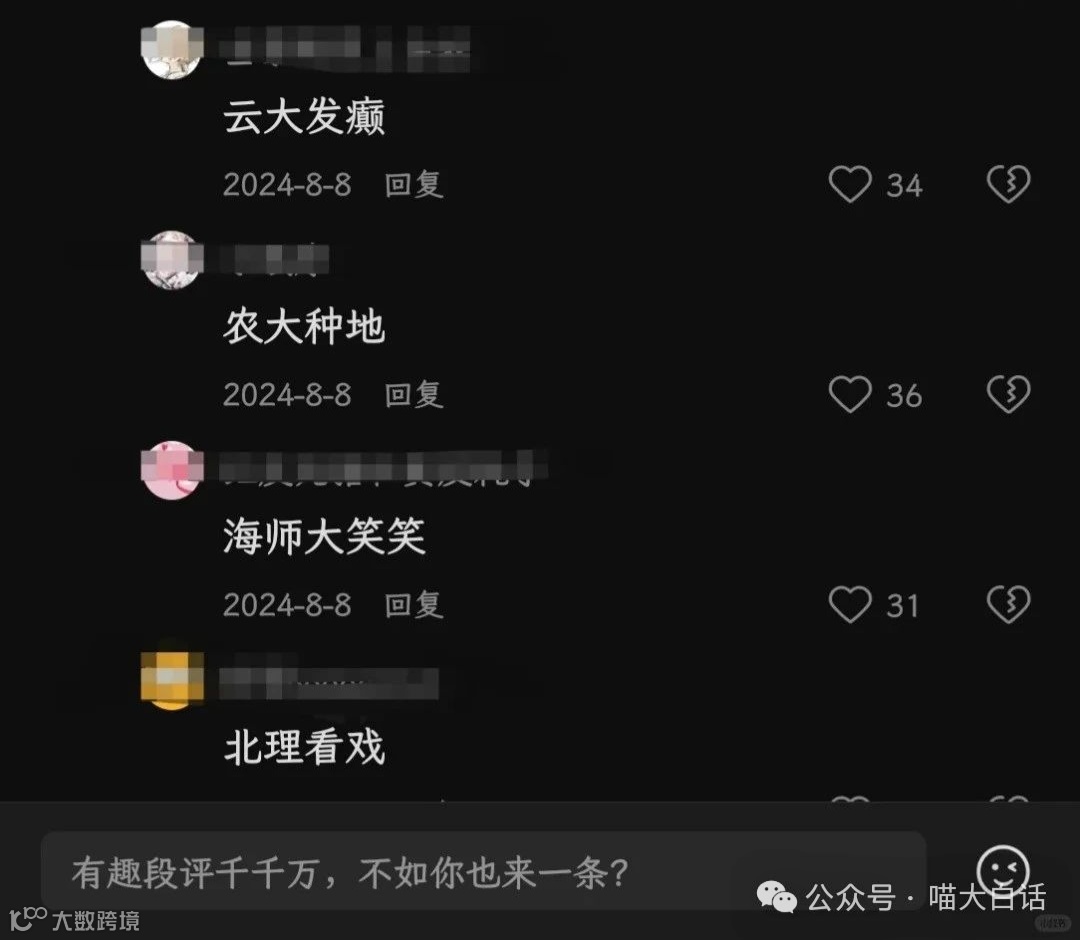Dislike the 海师大笑笑 comment
Image resolution: width=1080 pixels, height=940 pixels.
point(1008,605)
